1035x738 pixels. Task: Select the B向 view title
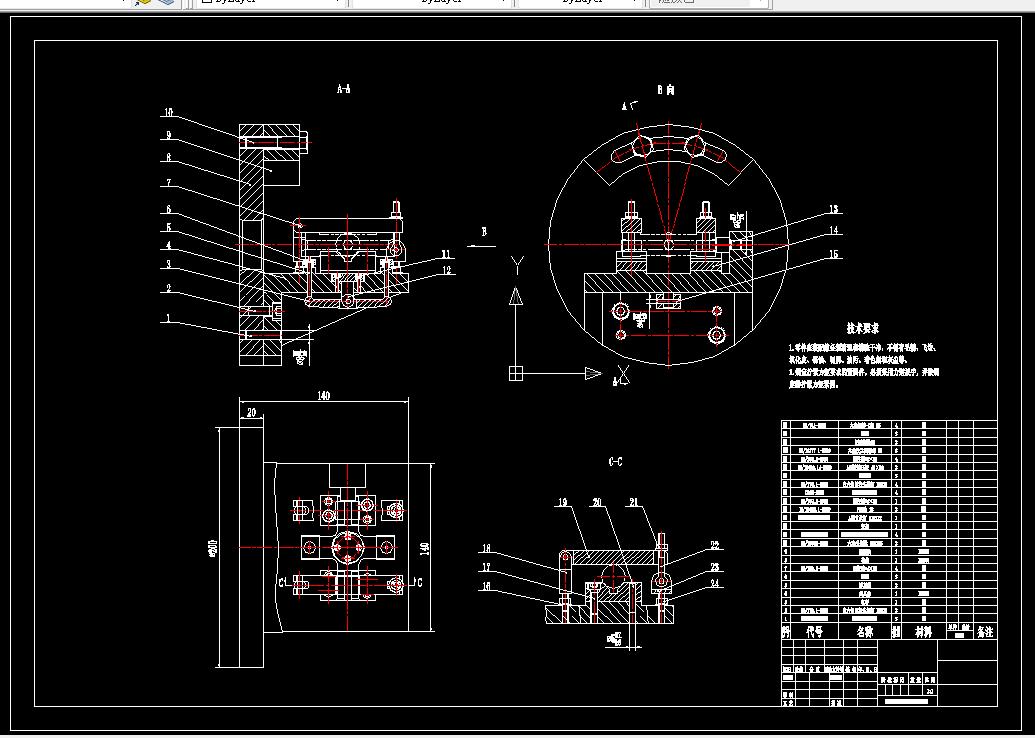(666, 90)
